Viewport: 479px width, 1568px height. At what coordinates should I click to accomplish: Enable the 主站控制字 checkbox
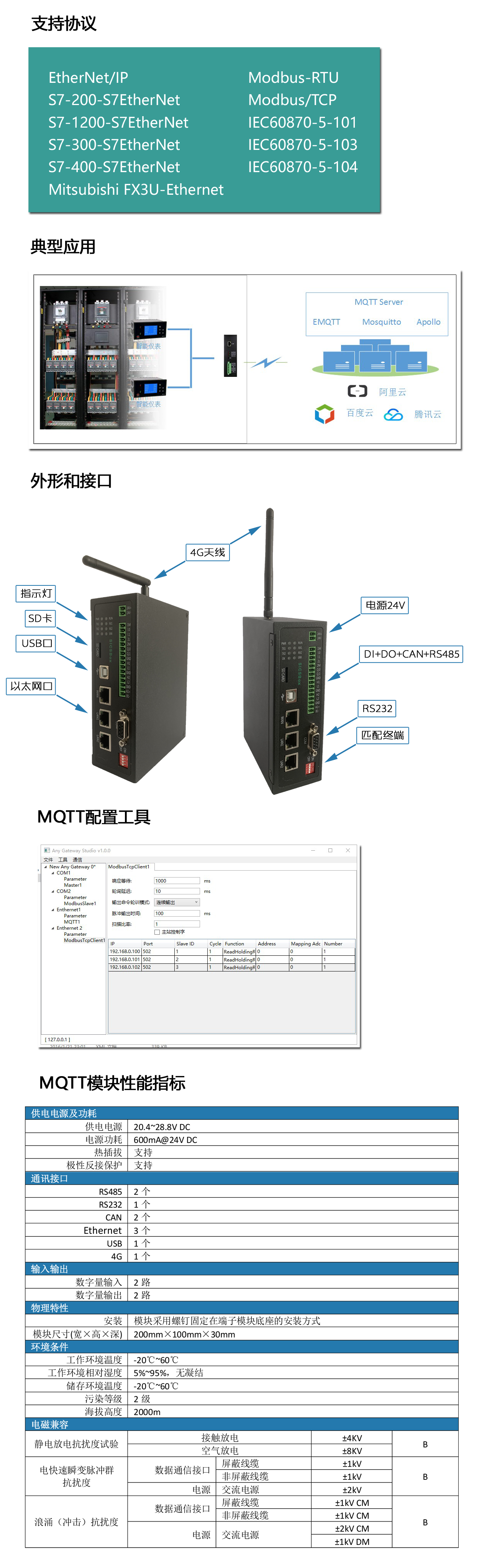157,932
